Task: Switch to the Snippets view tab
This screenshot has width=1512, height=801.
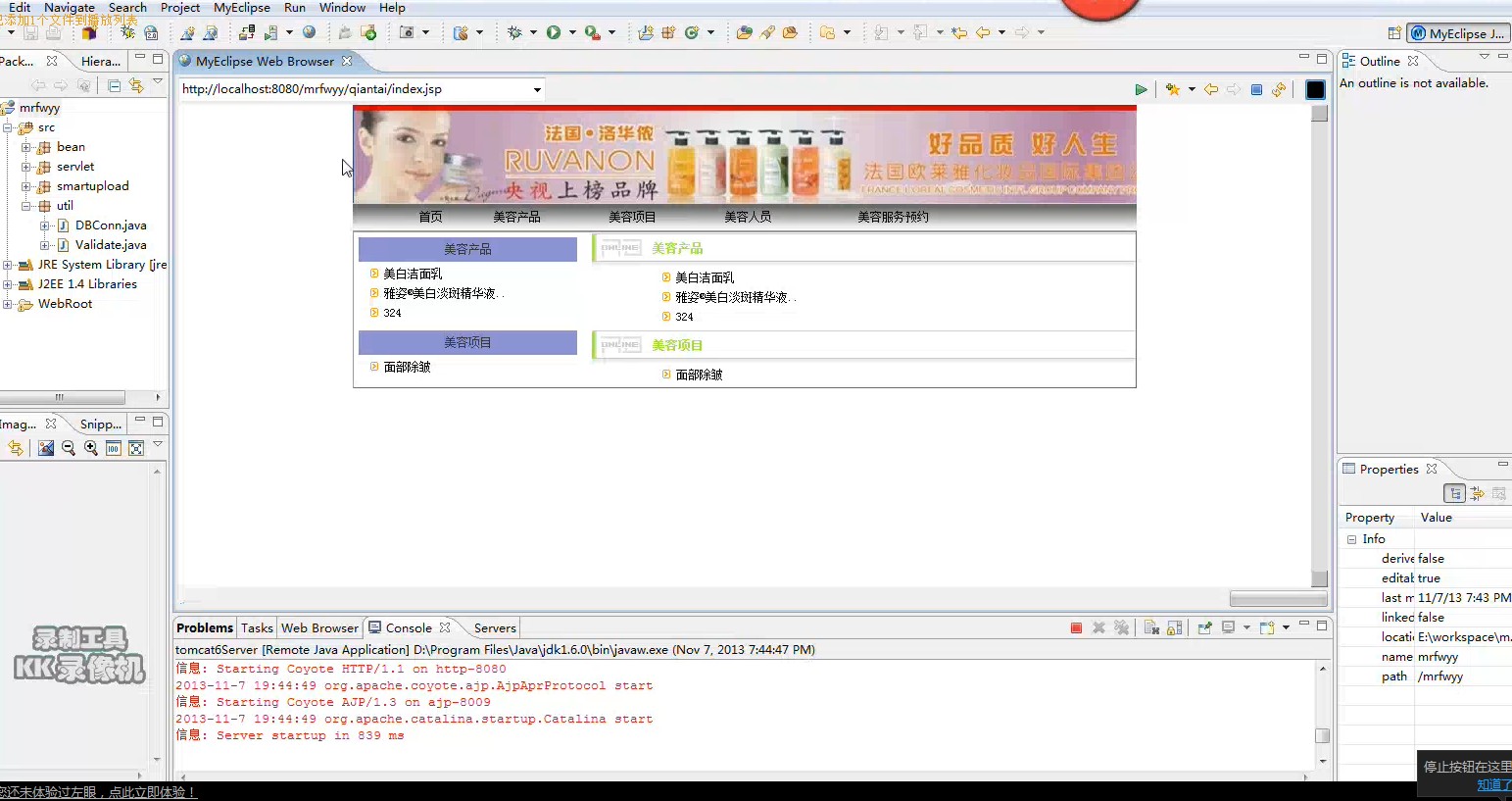Action: click(x=100, y=424)
